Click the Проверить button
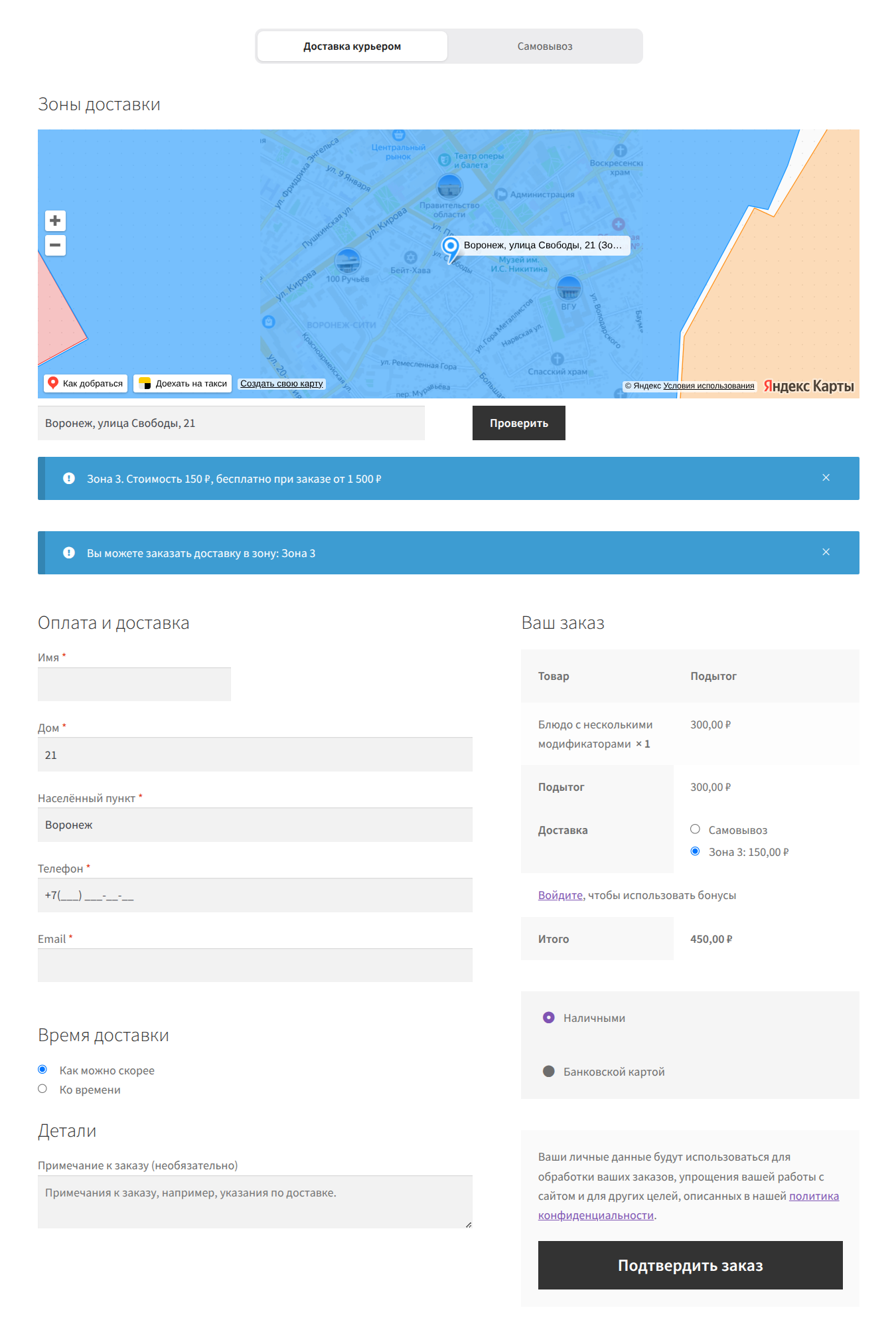Screen dimensions: 896x1328 [519, 423]
